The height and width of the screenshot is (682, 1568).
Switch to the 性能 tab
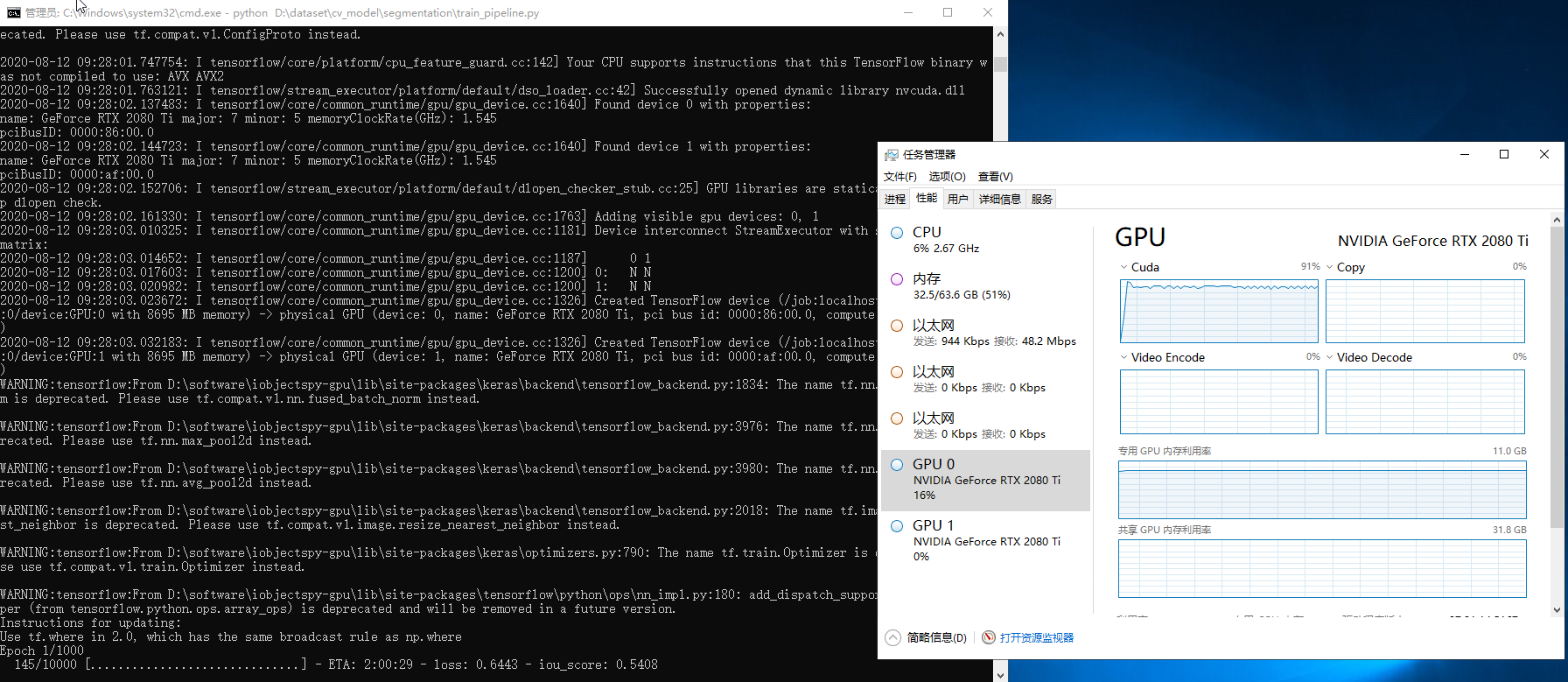(x=927, y=199)
